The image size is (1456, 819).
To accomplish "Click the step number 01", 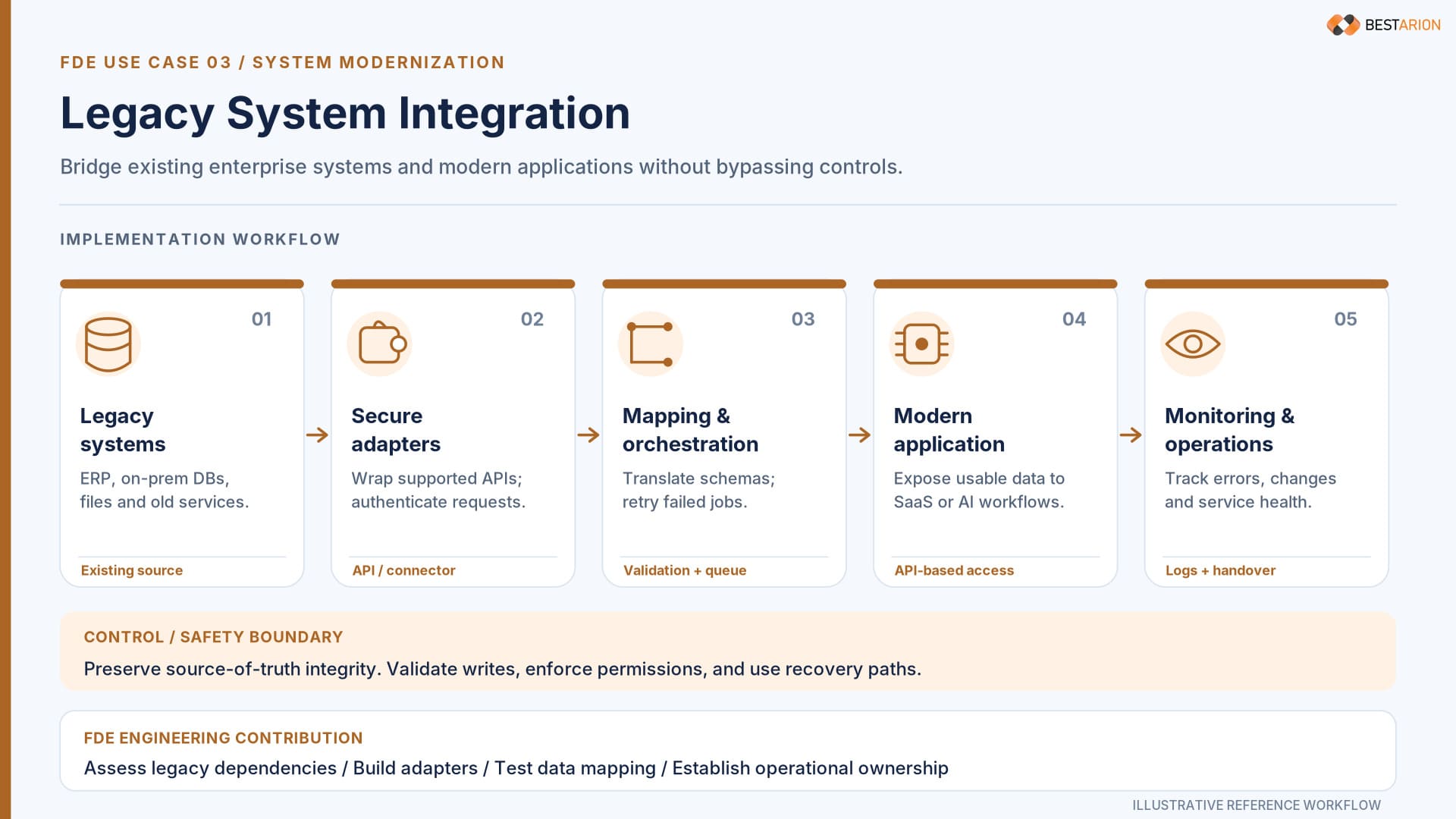I will (x=262, y=319).
